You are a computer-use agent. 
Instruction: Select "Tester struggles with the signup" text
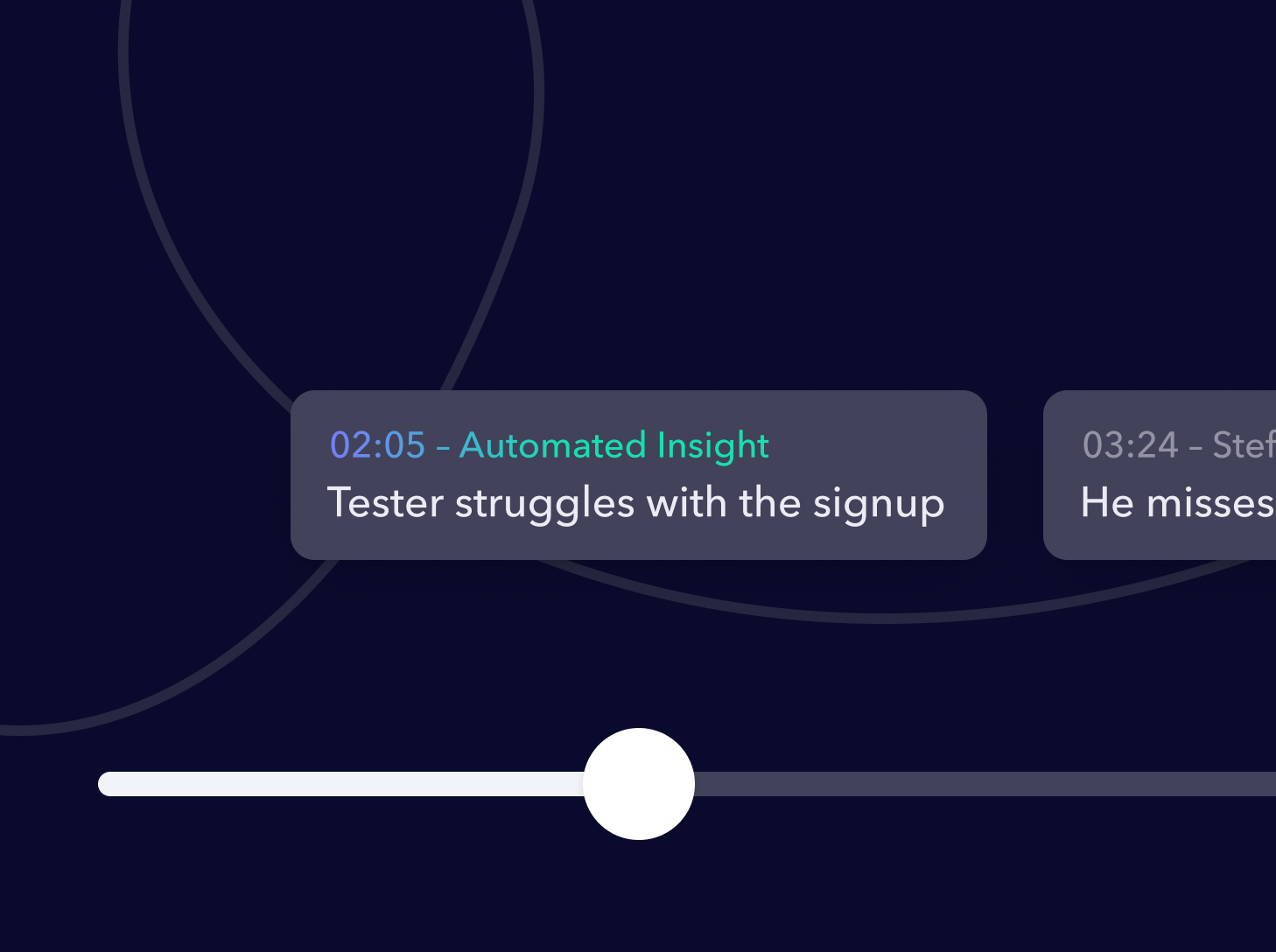point(635,504)
